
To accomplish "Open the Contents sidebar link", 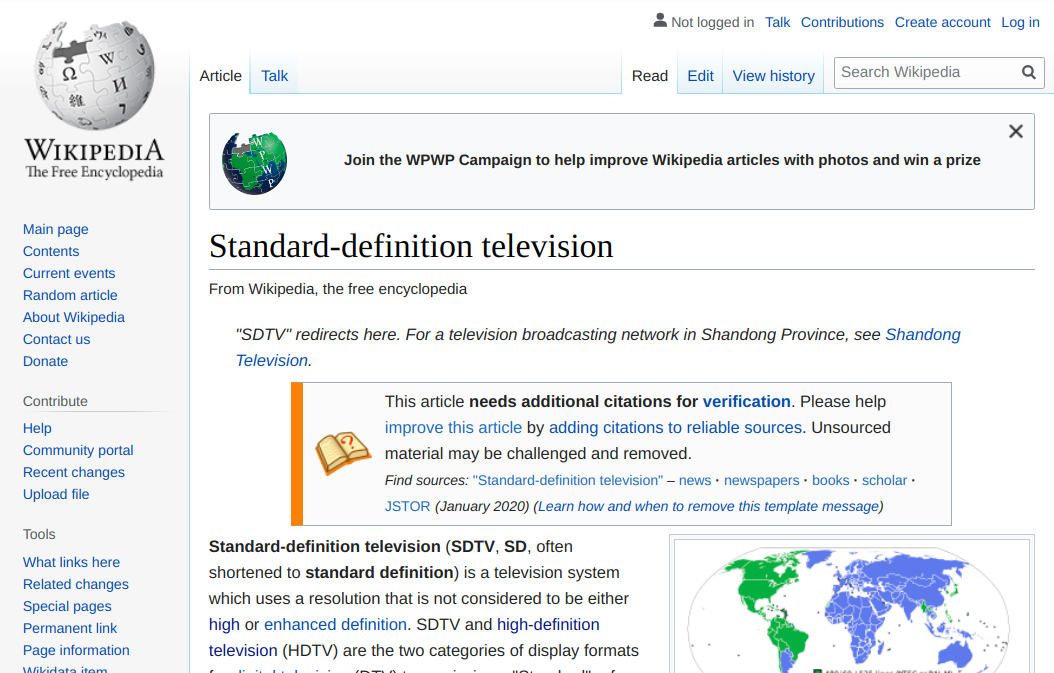I will (x=51, y=251).
